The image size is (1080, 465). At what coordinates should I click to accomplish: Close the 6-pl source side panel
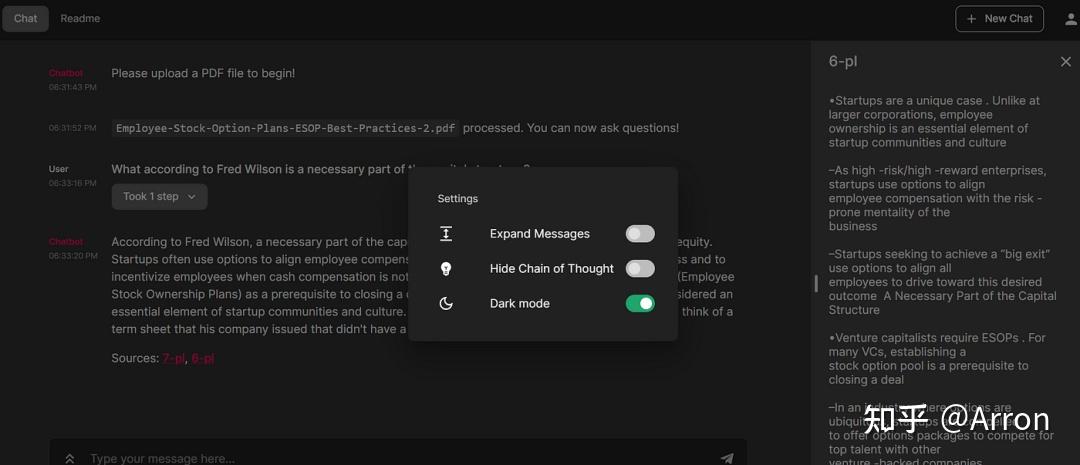(1065, 62)
